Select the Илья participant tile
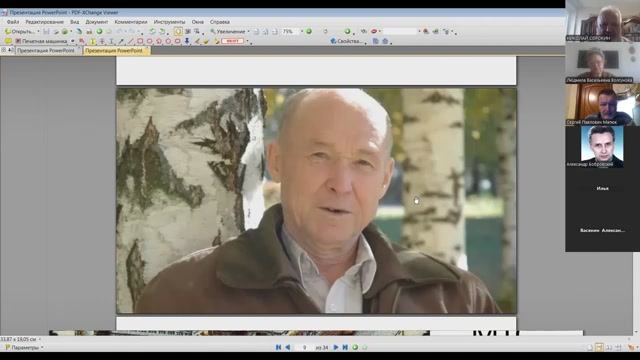 602,189
